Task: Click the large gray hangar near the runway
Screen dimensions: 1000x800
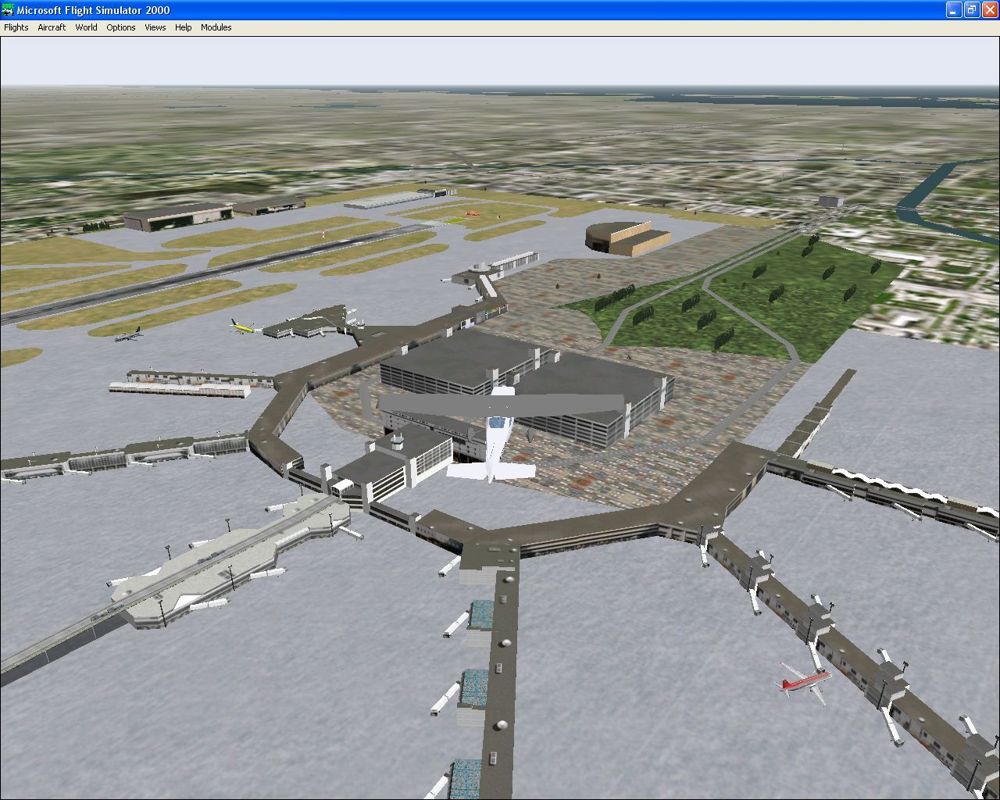Action: point(178,215)
